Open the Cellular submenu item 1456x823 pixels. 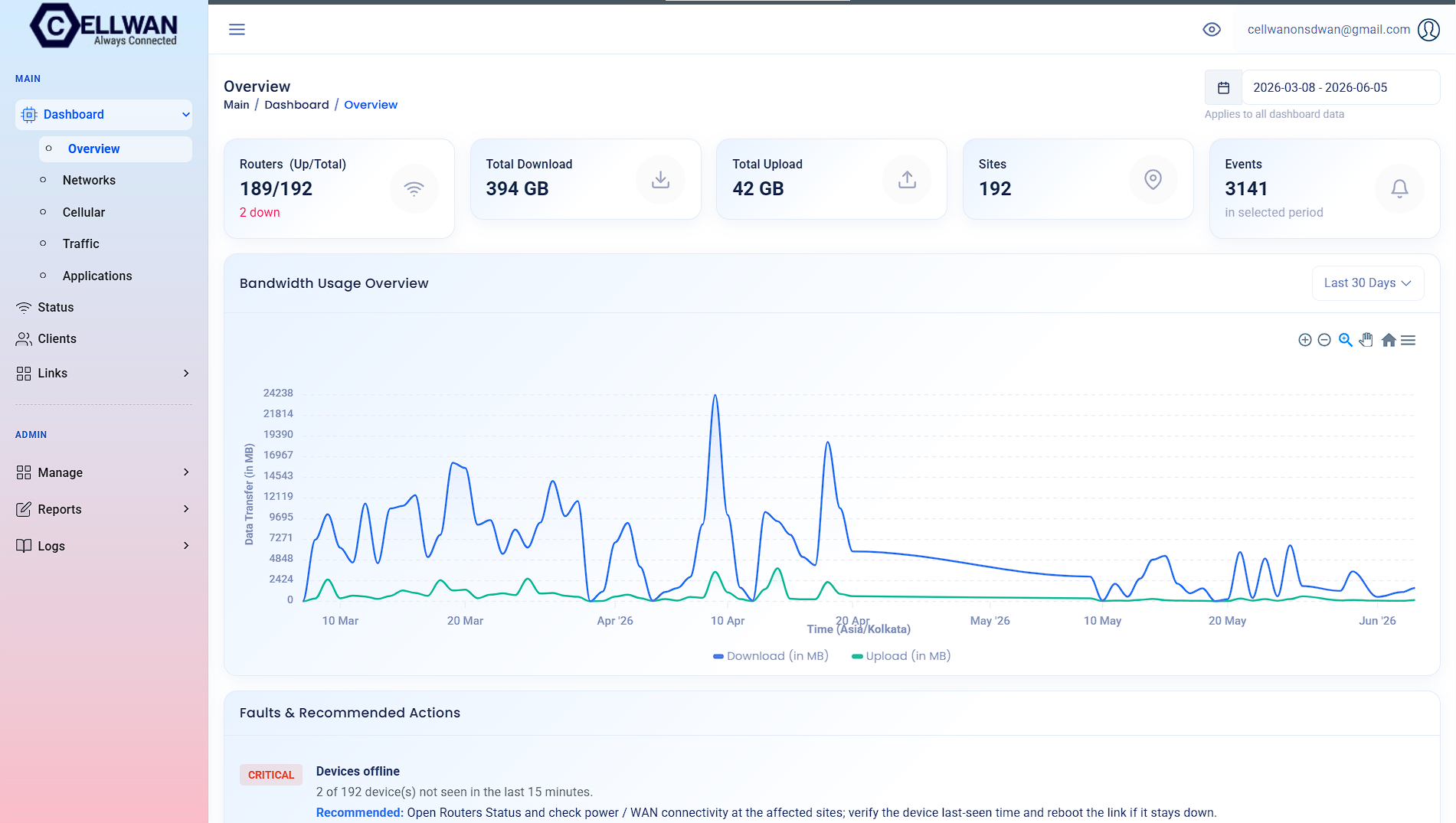click(83, 213)
